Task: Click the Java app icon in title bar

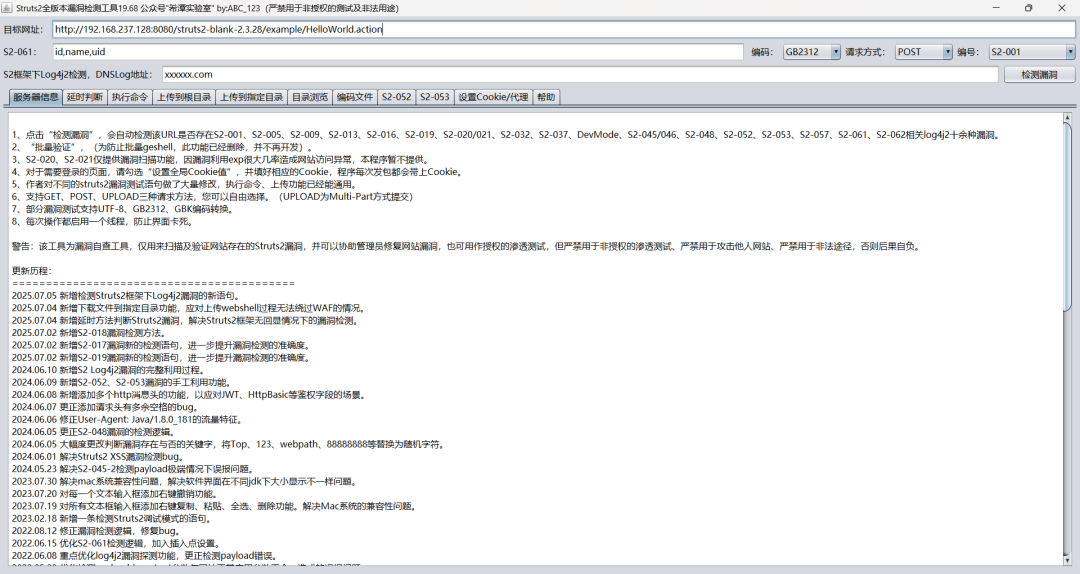Action: click(x=8, y=8)
